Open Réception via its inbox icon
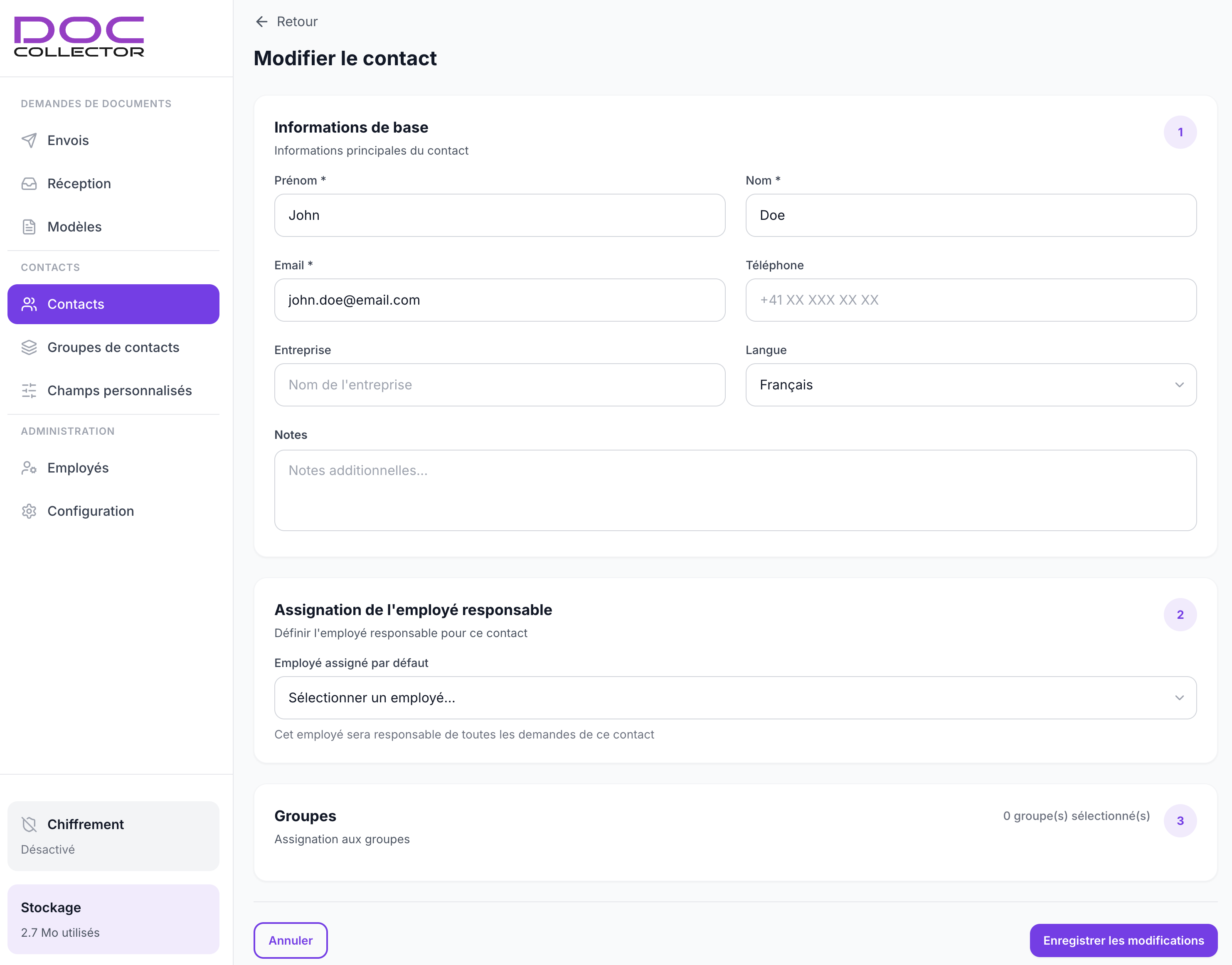This screenshot has height=965, width=1232. 29,183
